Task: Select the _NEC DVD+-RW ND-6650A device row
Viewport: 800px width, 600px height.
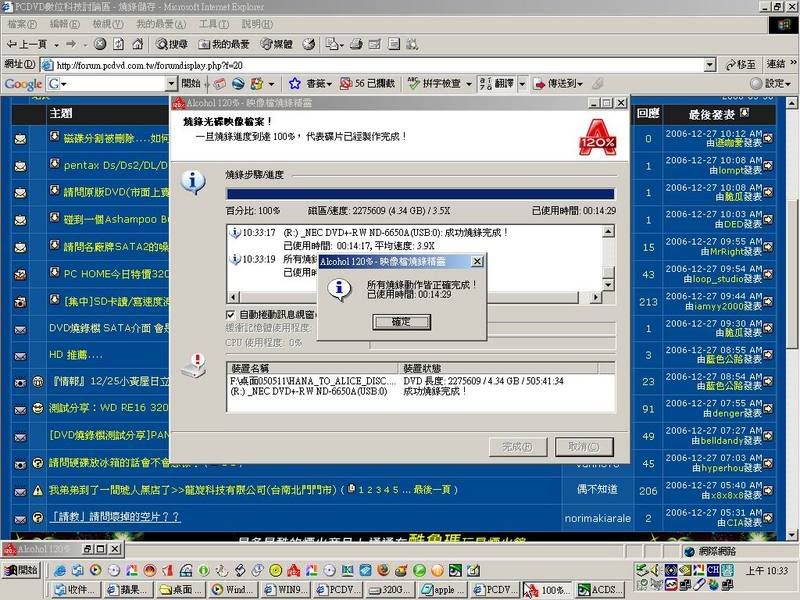Action: pos(421,391)
